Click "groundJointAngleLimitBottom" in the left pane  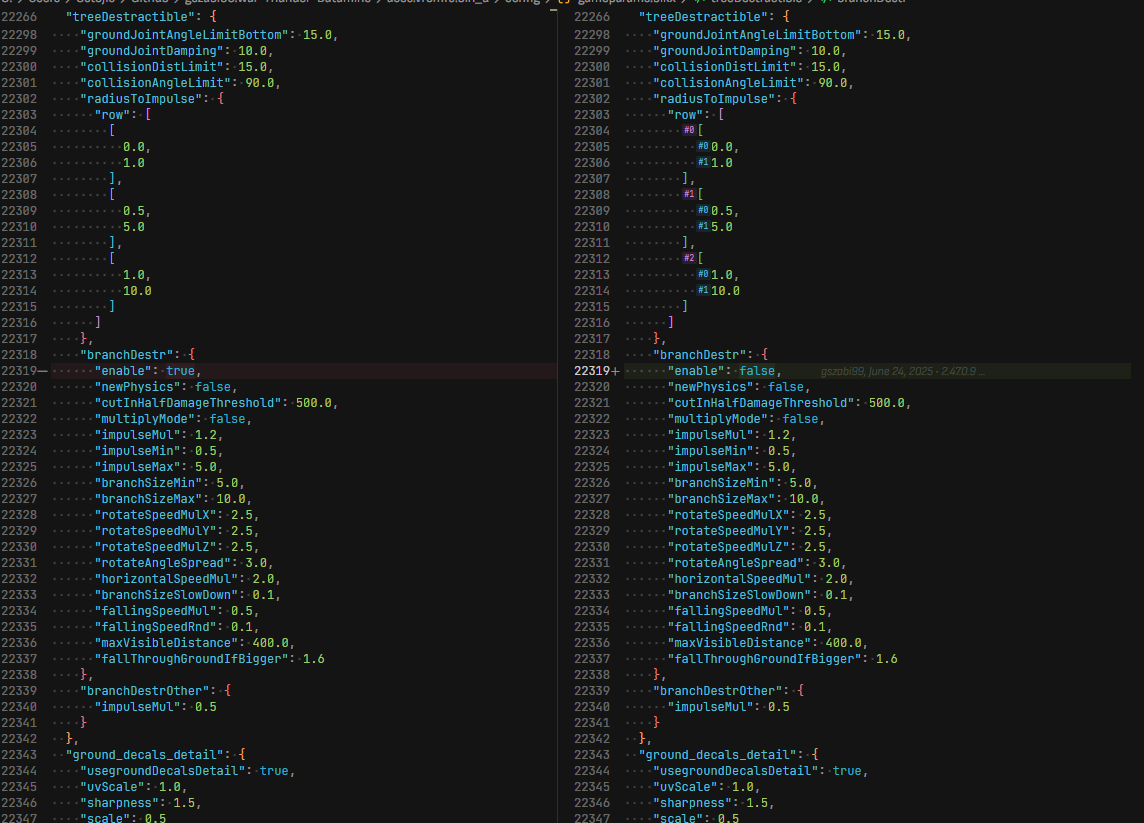(184, 34)
